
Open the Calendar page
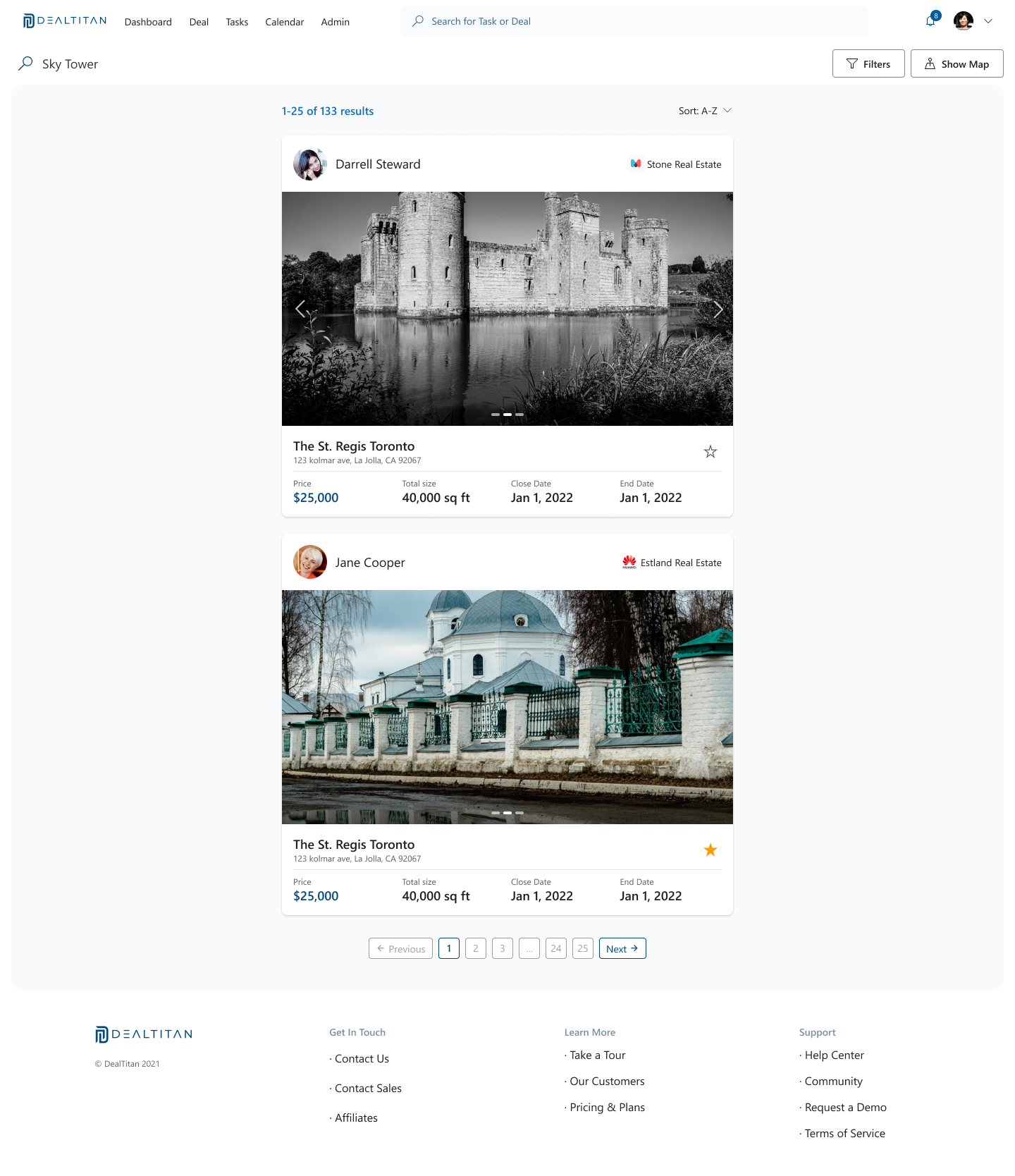click(x=285, y=22)
